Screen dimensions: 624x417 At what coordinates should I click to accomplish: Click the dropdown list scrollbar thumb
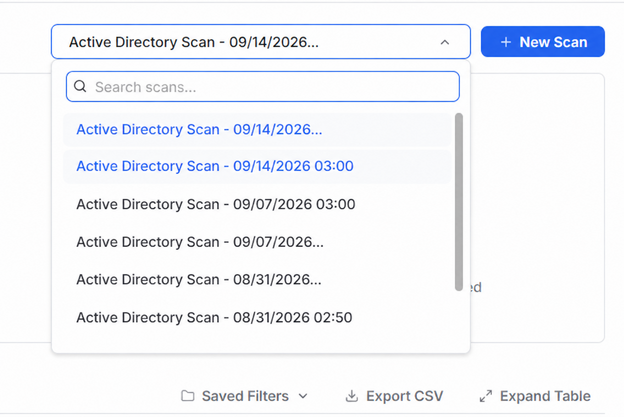(x=459, y=202)
